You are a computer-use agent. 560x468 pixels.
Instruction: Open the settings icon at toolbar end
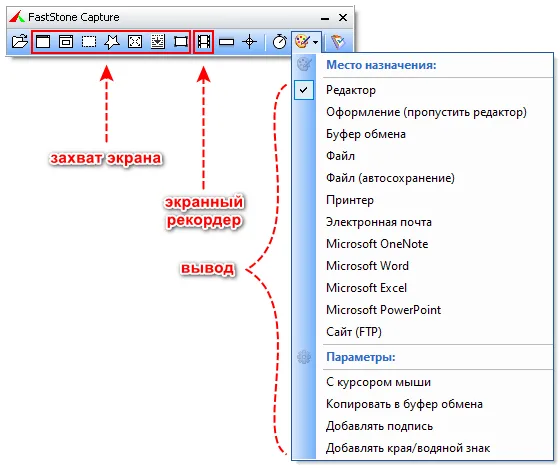[338, 42]
